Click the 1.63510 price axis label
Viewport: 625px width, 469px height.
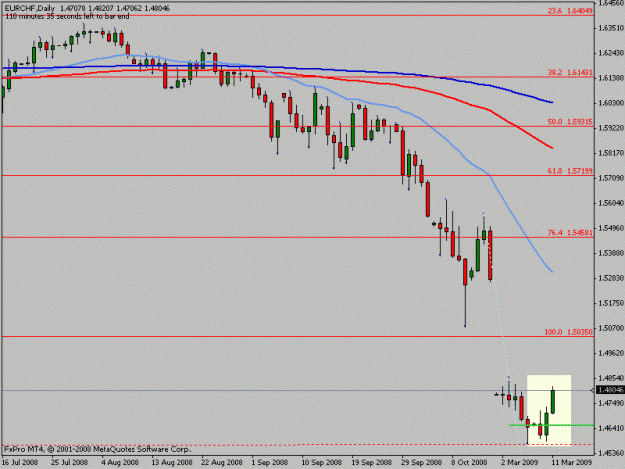(x=611, y=28)
